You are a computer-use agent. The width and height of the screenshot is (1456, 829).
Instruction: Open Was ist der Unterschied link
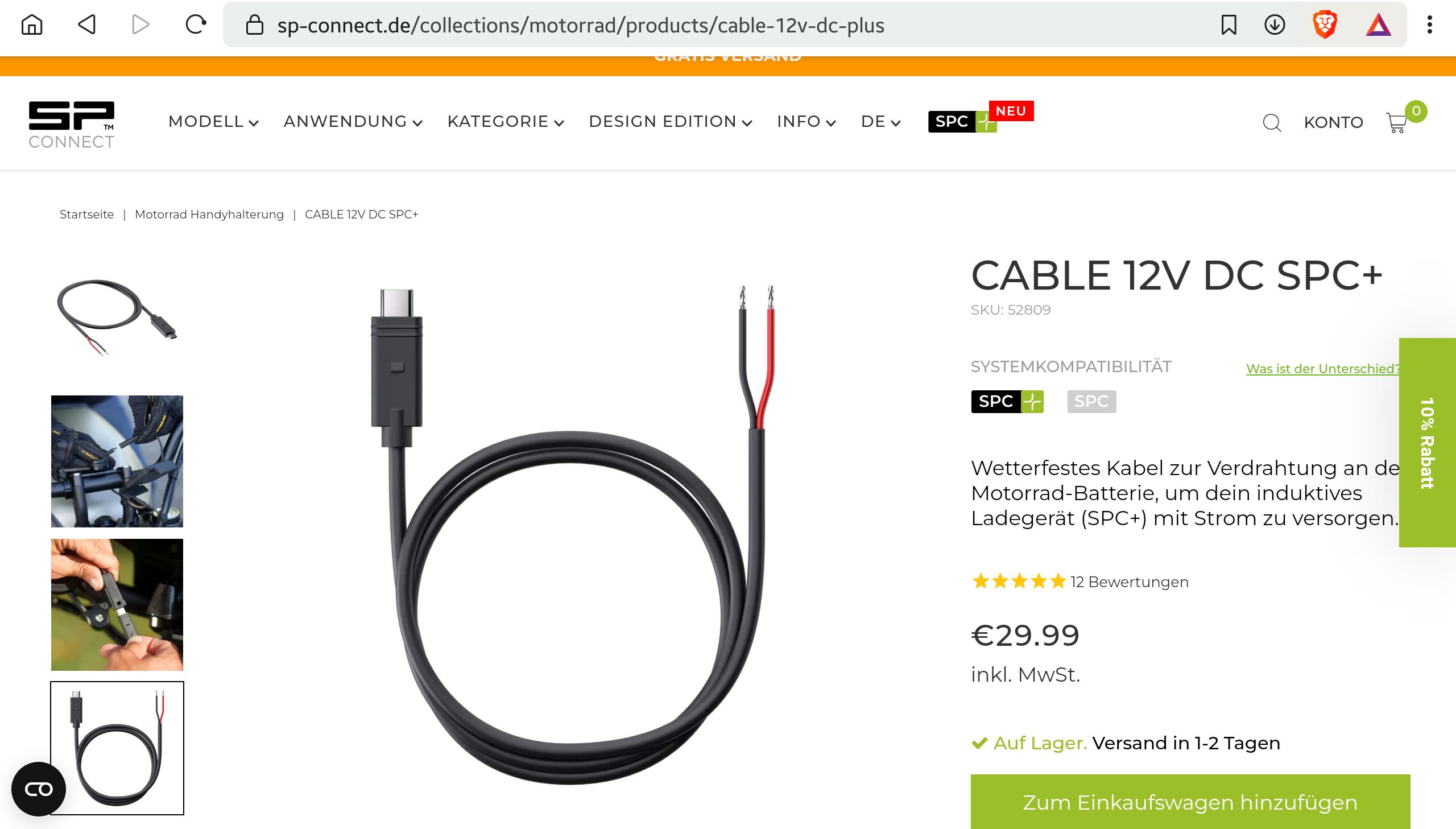click(1322, 369)
